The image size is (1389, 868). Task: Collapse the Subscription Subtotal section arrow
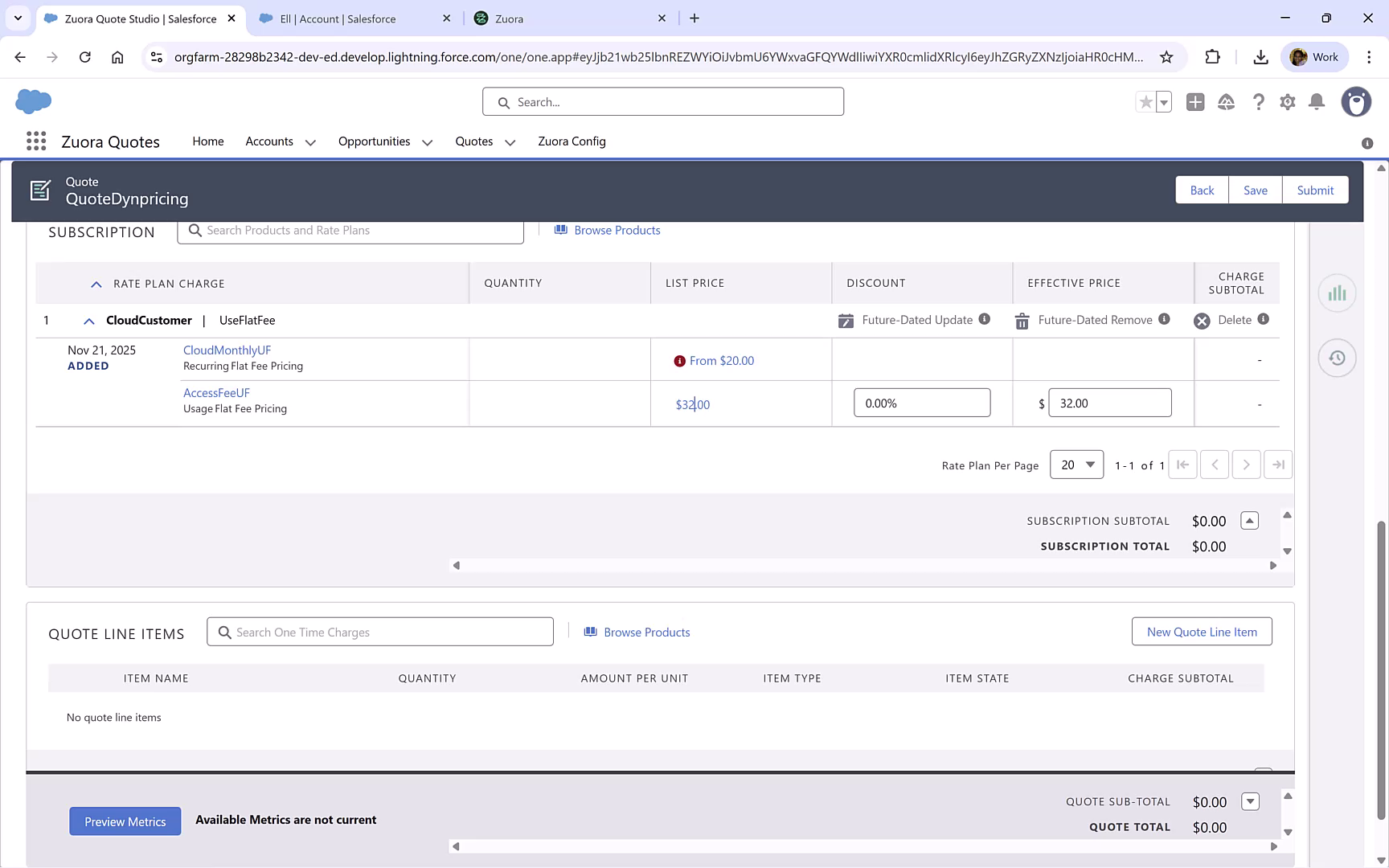[x=1249, y=520]
